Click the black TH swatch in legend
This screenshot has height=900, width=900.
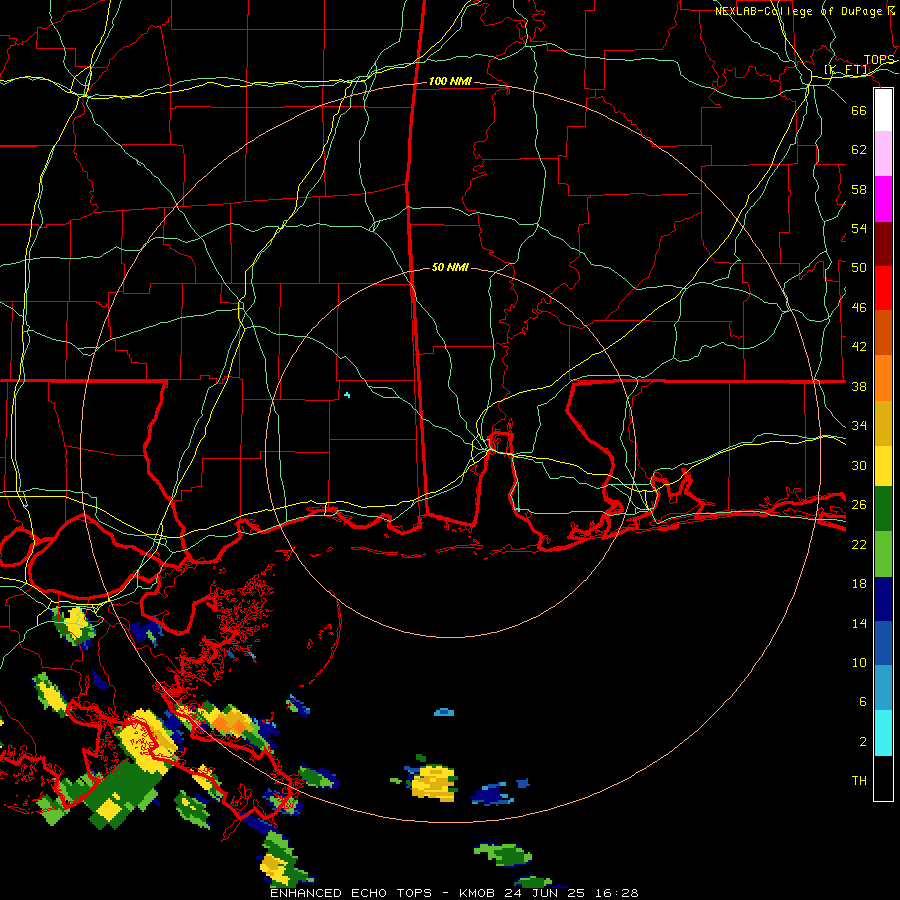pos(883,778)
